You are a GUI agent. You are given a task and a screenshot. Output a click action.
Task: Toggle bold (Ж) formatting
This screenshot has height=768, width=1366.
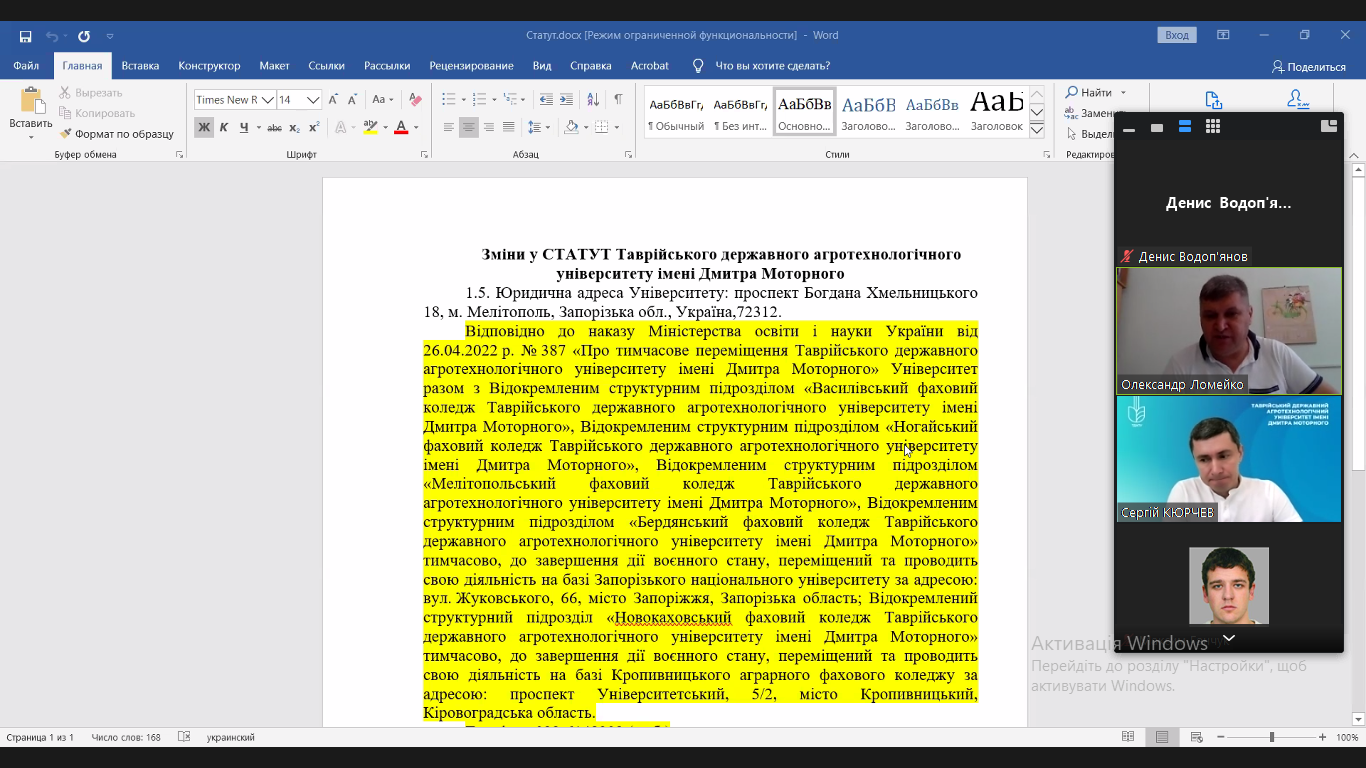(x=204, y=128)
